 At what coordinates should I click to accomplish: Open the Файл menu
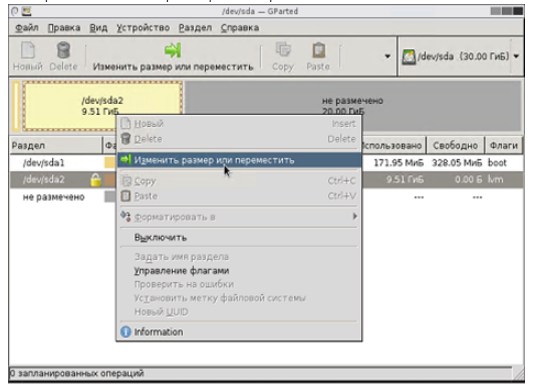pos(27,28)
